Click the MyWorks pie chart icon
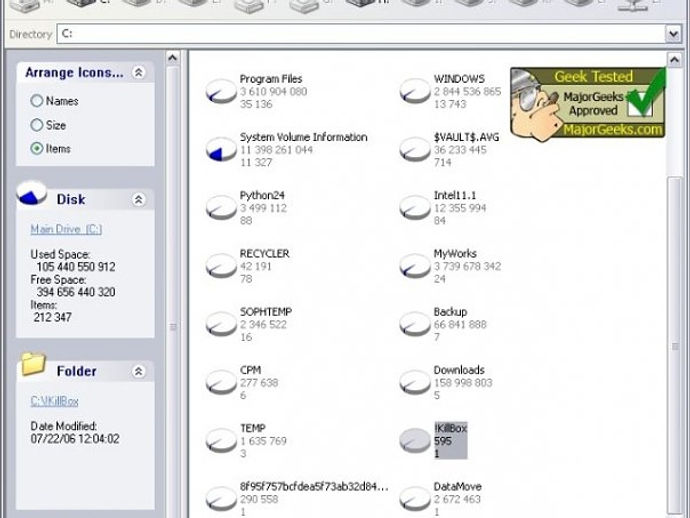 415,266
